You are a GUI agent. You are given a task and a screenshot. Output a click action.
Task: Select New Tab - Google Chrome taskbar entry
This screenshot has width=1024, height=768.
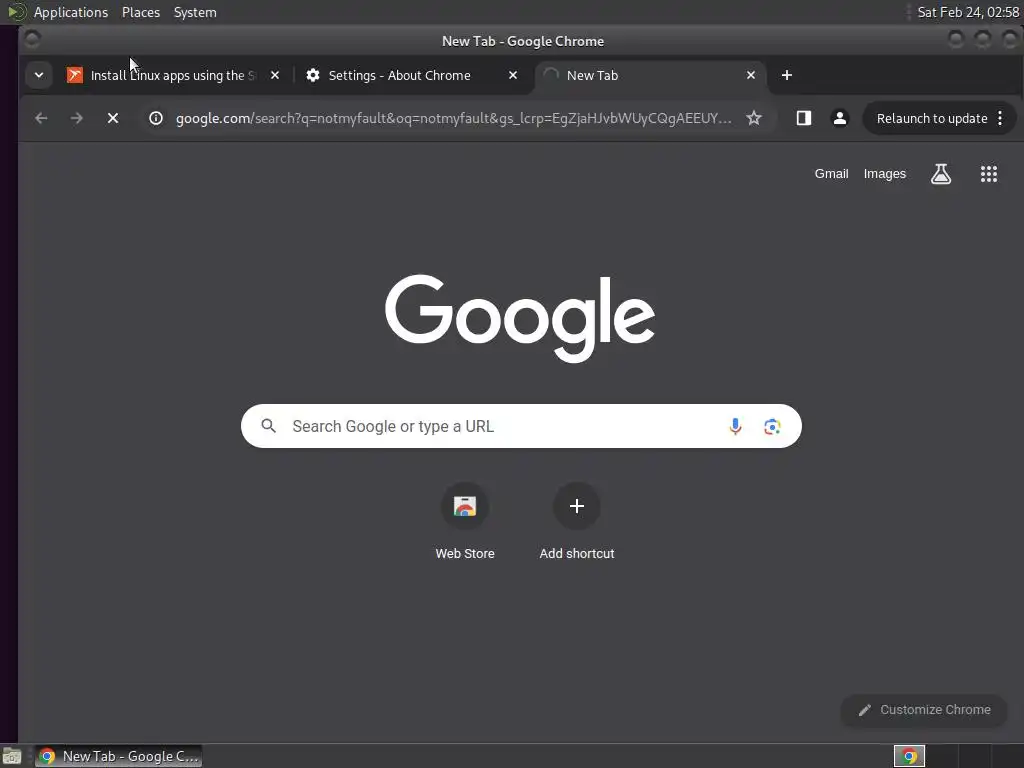(118, 756)
